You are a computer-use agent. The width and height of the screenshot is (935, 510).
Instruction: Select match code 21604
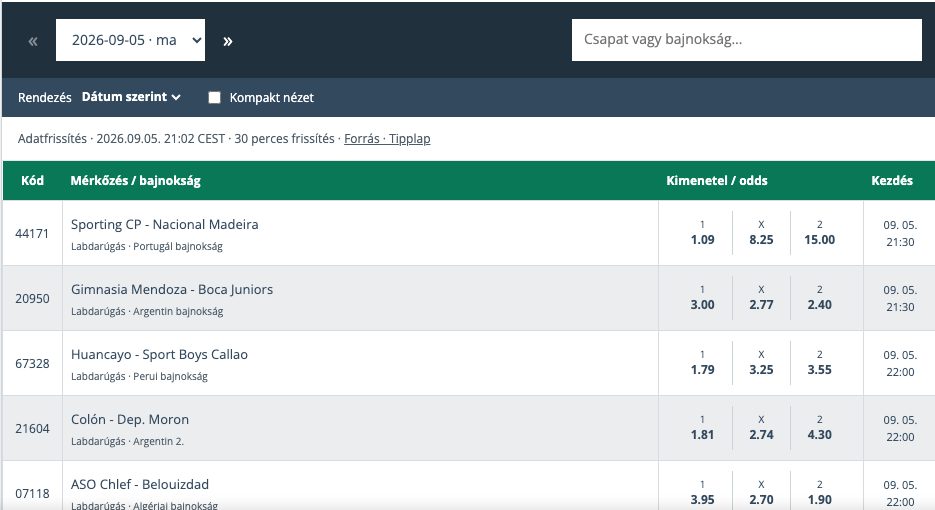[x=32, y=428]
